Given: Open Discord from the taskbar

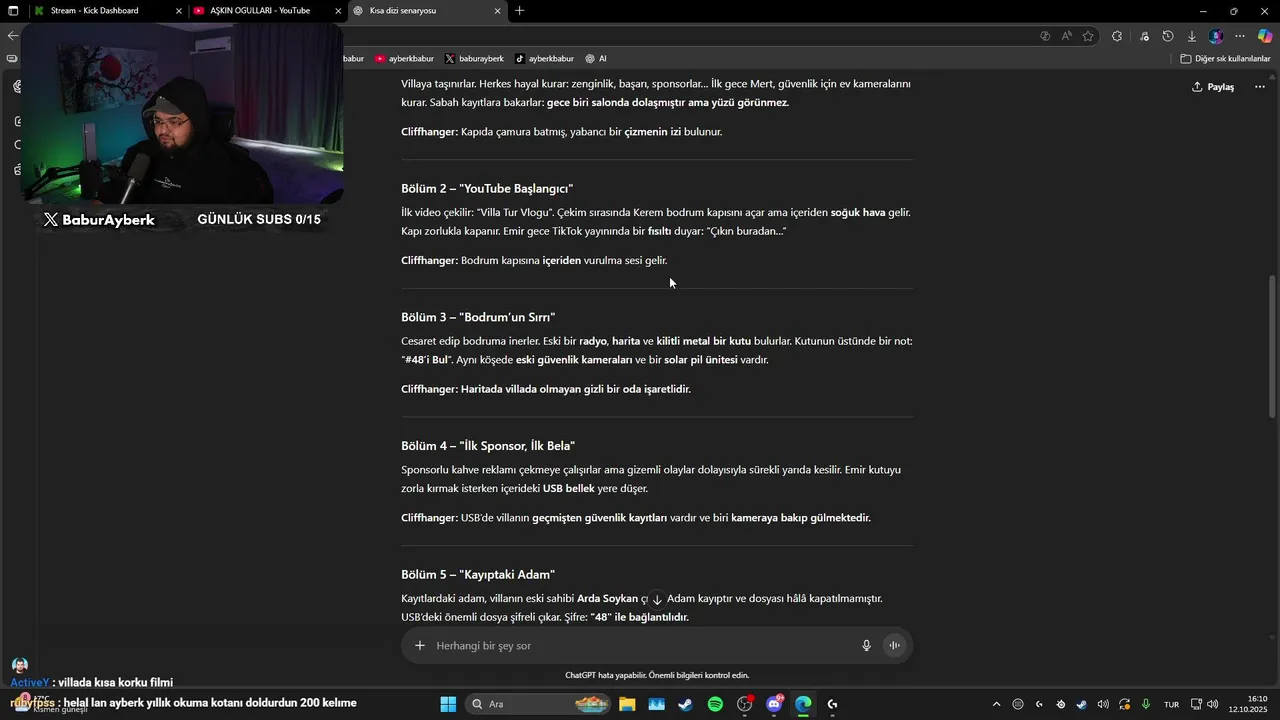Looking at the screenshot, I should click(x=774, y=704).
